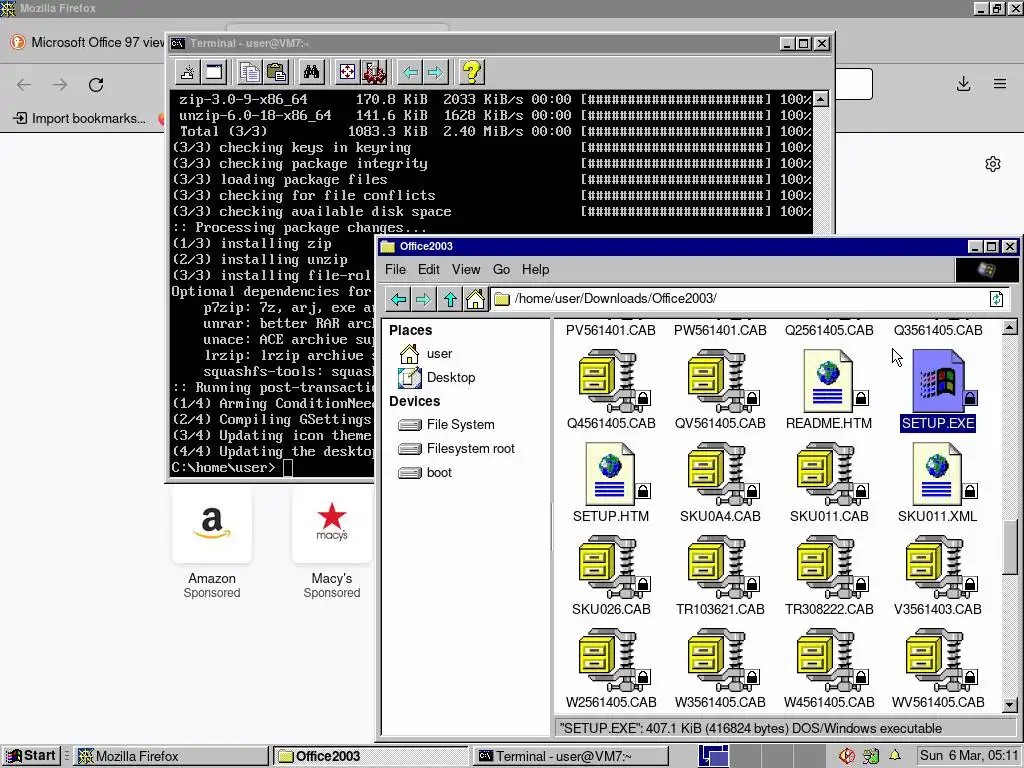Screen dimensions: 1024x768
Task: Click the fullscreen arrows icon in Terminal toolbar
Action: 347,72
